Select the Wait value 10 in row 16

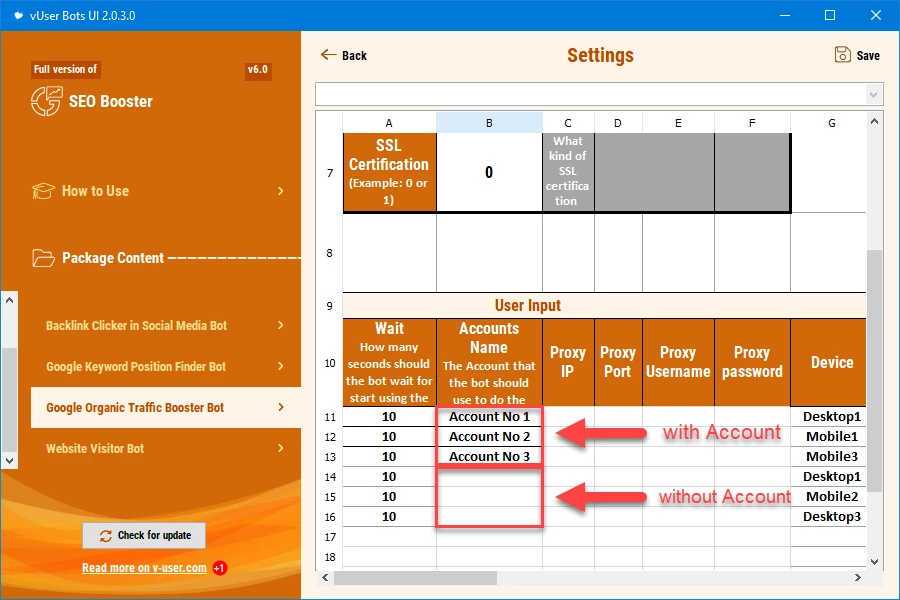point(389,517)
